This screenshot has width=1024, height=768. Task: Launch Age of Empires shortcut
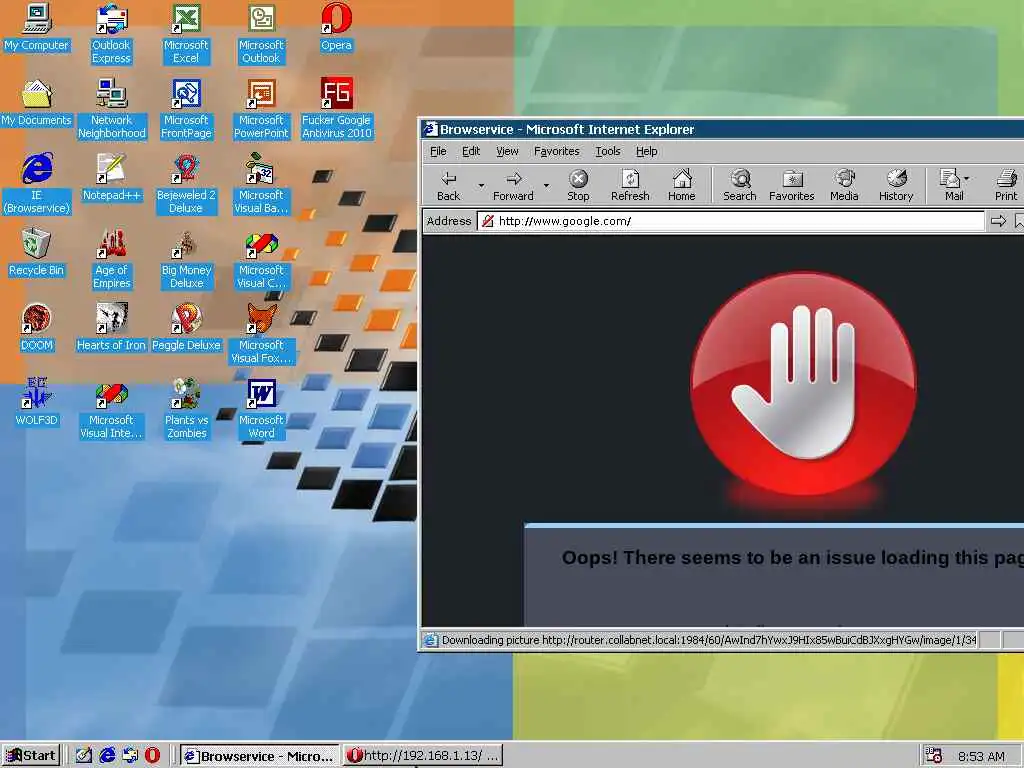pyautogui.click(x=111, y=259)
